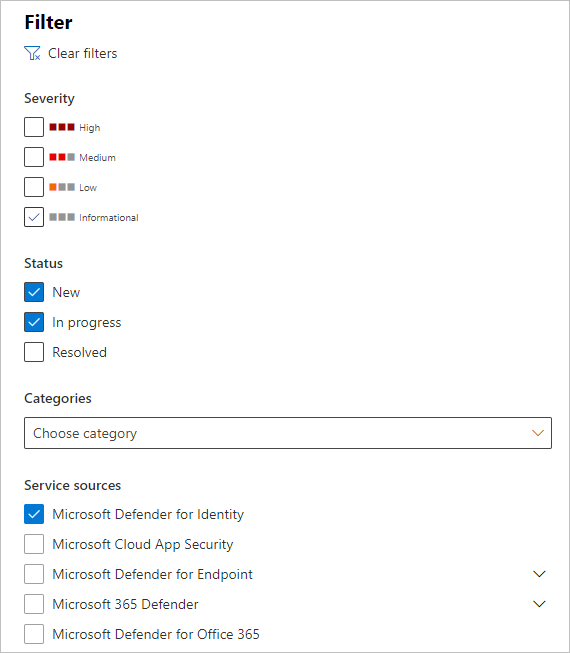Click Microsoft Cloud App Security label
The height and width of the screenshot is (653, 570).
tap(143, 544)
